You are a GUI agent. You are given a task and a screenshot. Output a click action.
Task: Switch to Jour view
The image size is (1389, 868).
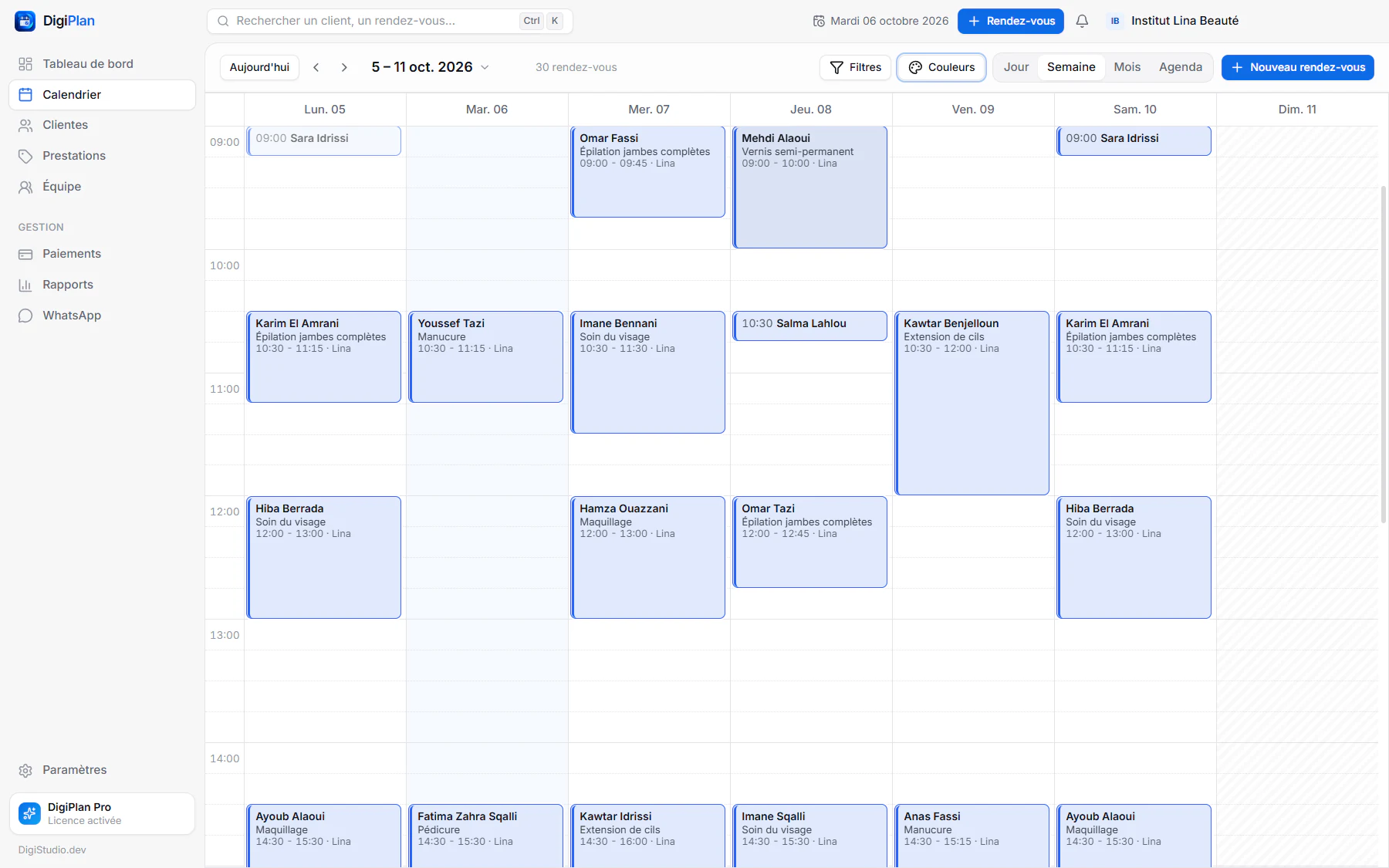tap(1016, 67)
